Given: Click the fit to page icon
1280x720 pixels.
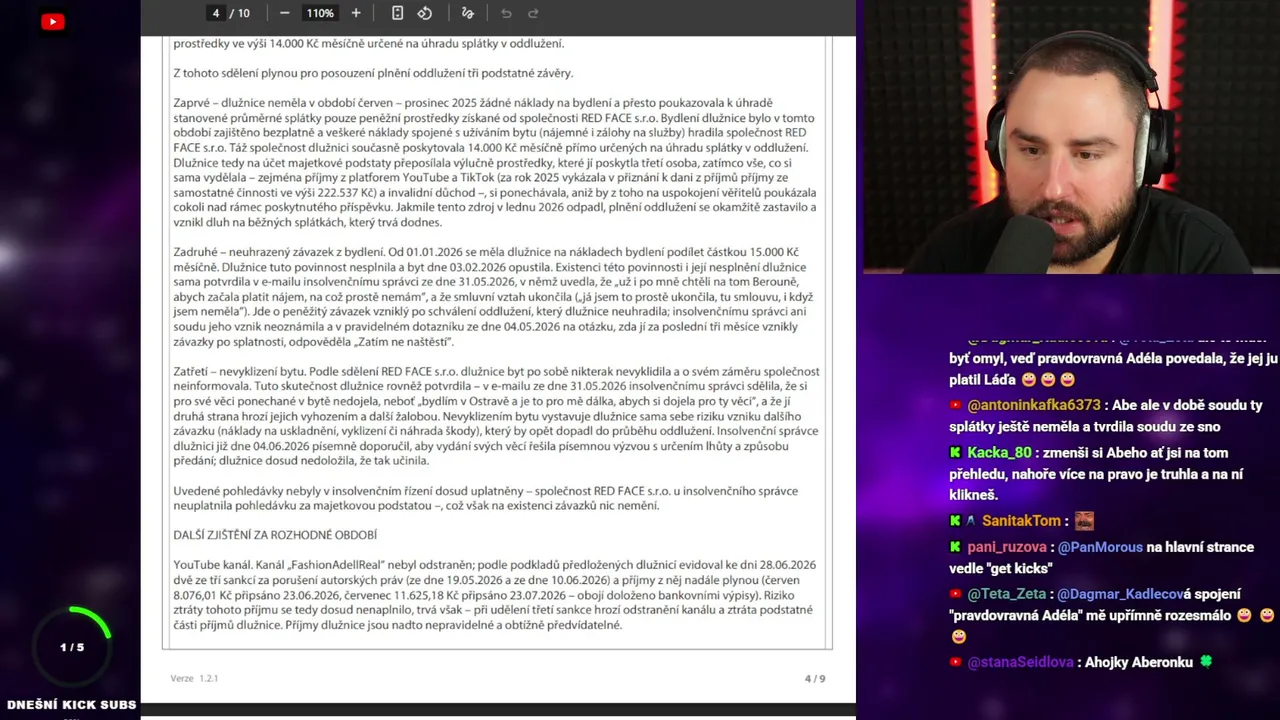Looking at the screenshot, I should pyautogui.click(x=397, y=13).
